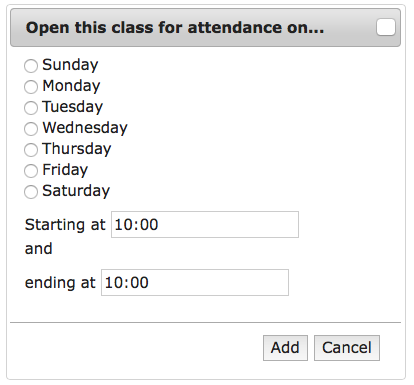Click the 'ending at' label
Screen dimensions: 414x385
pyautogui.click(x=60, y=283)
